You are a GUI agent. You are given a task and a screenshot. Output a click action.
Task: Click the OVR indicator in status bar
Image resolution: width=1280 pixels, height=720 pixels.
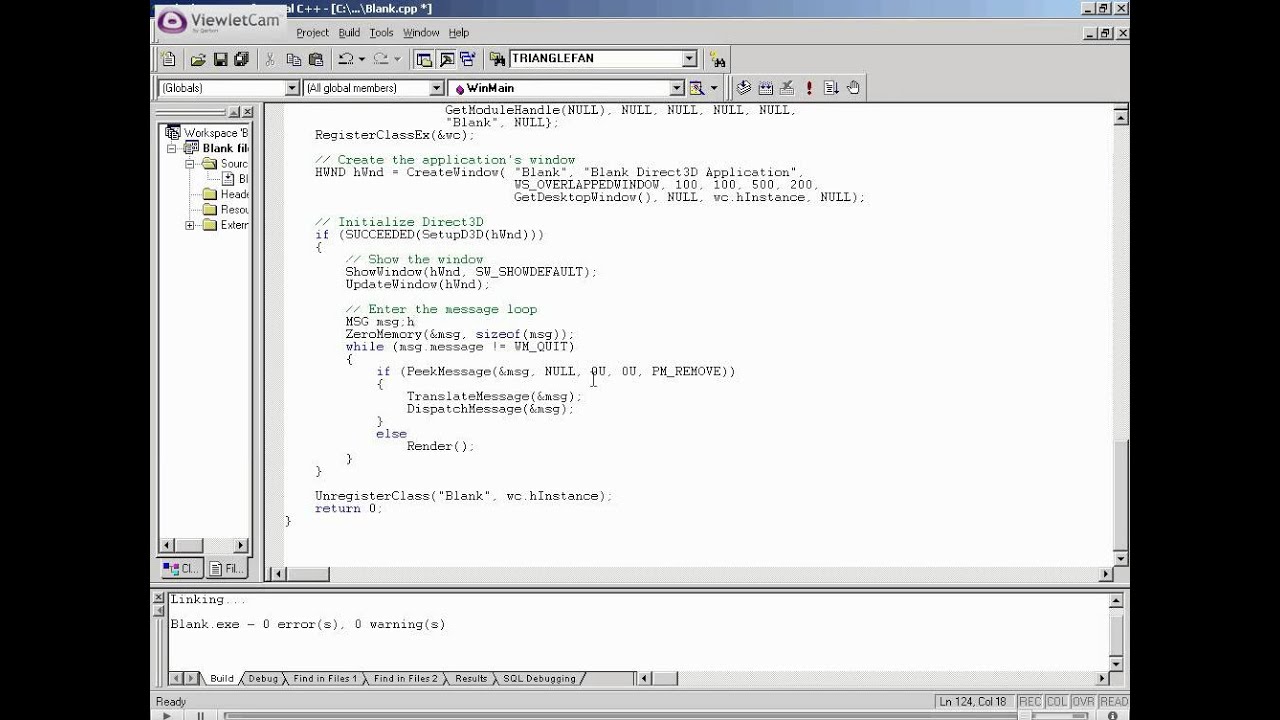point(1084,702)
